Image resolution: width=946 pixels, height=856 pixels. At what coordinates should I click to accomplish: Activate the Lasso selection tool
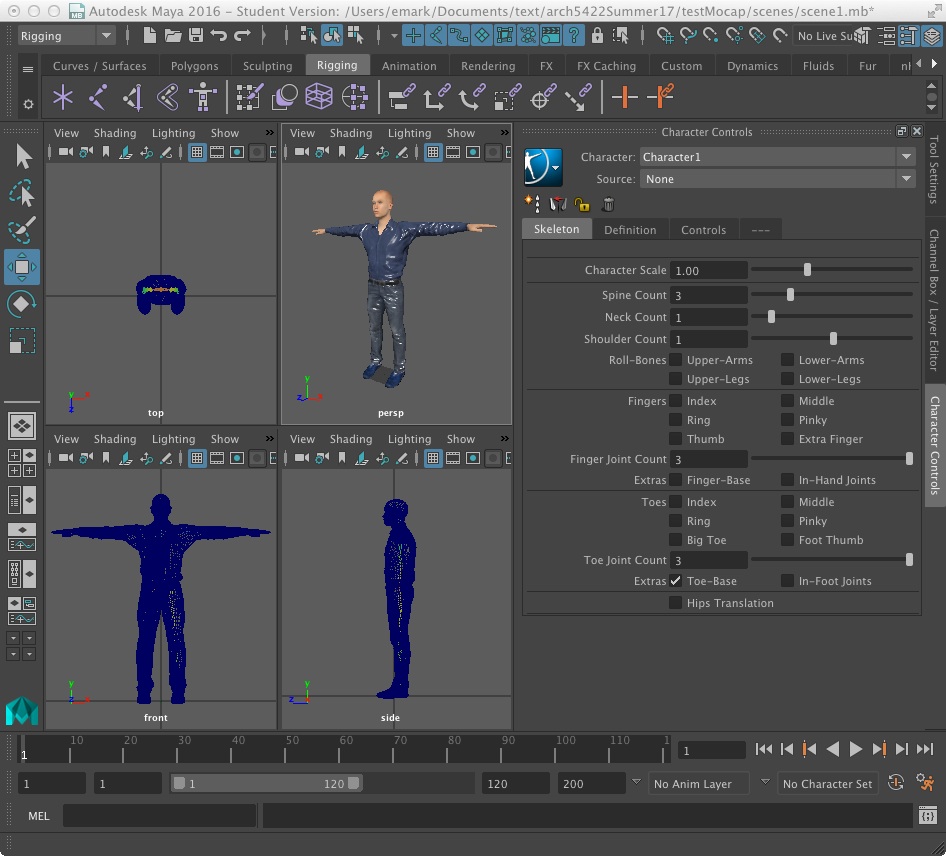click(22, 193)
